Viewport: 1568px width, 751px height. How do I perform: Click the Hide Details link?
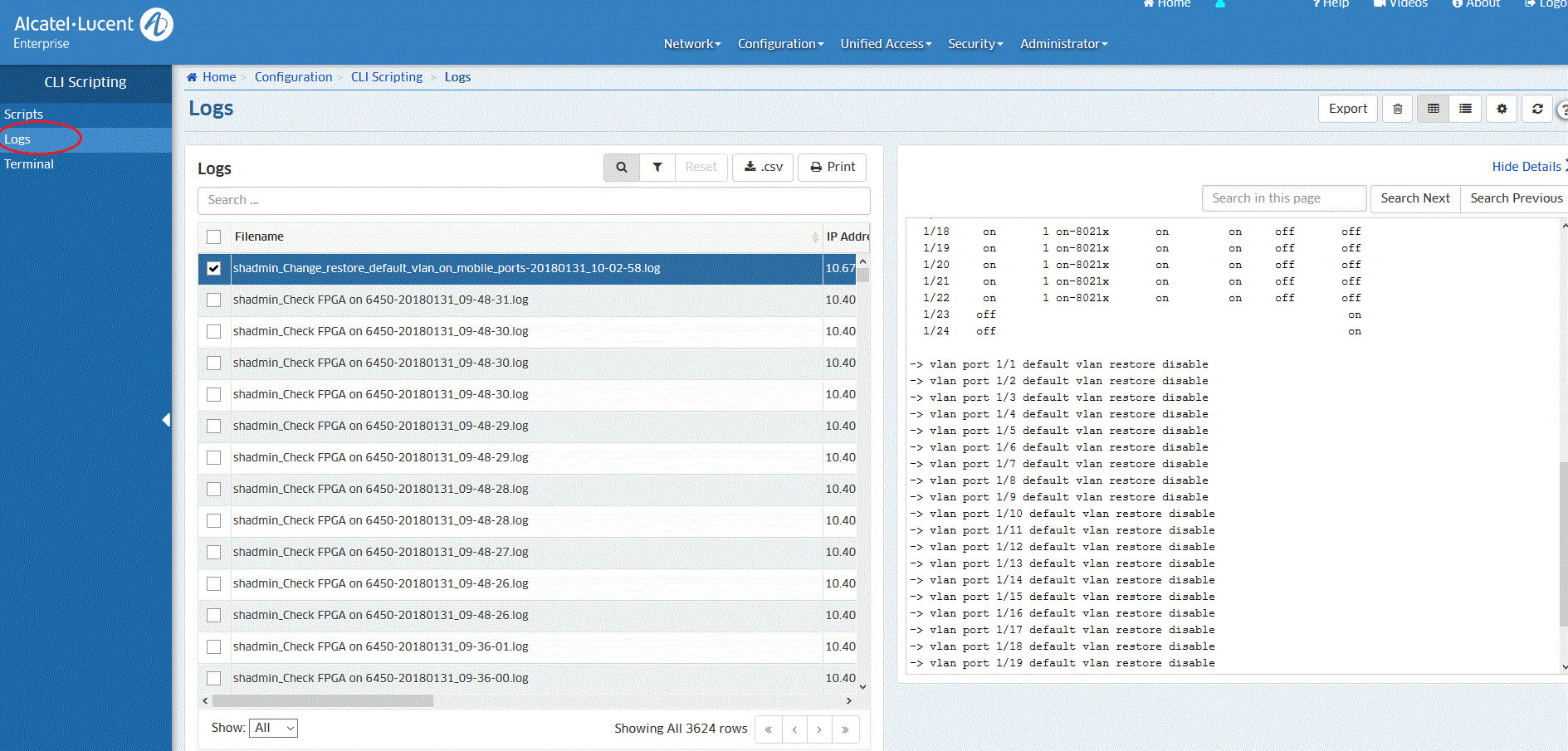pos(1526,167)
